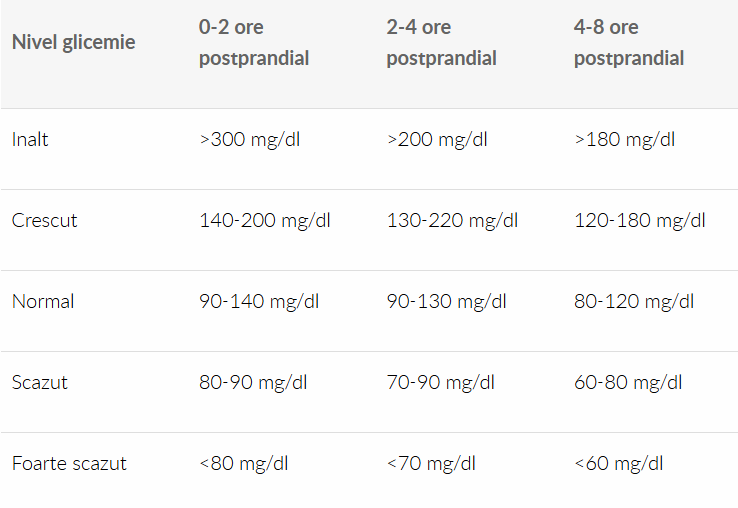738x508 pixels.
Task: Click the 'Nivel glicemie' column header
Action: coord(73,42)
